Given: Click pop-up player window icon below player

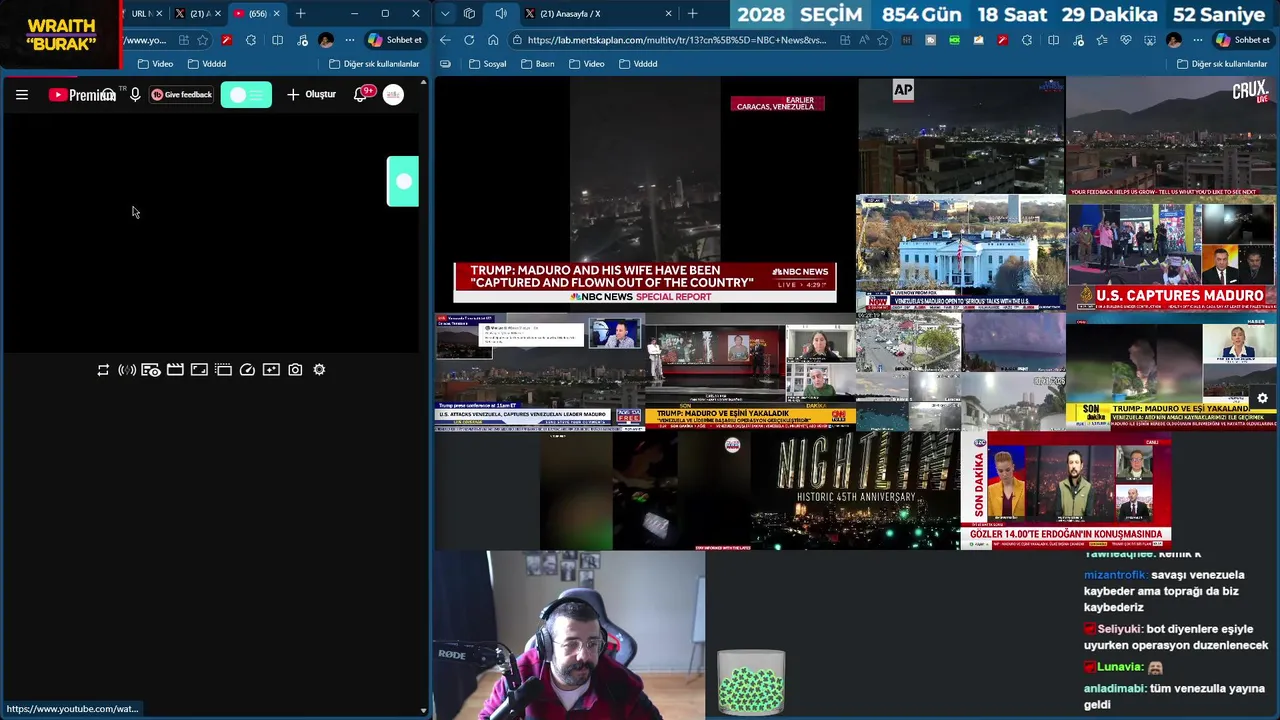Looking at the screenshot, I should (223, 370).
